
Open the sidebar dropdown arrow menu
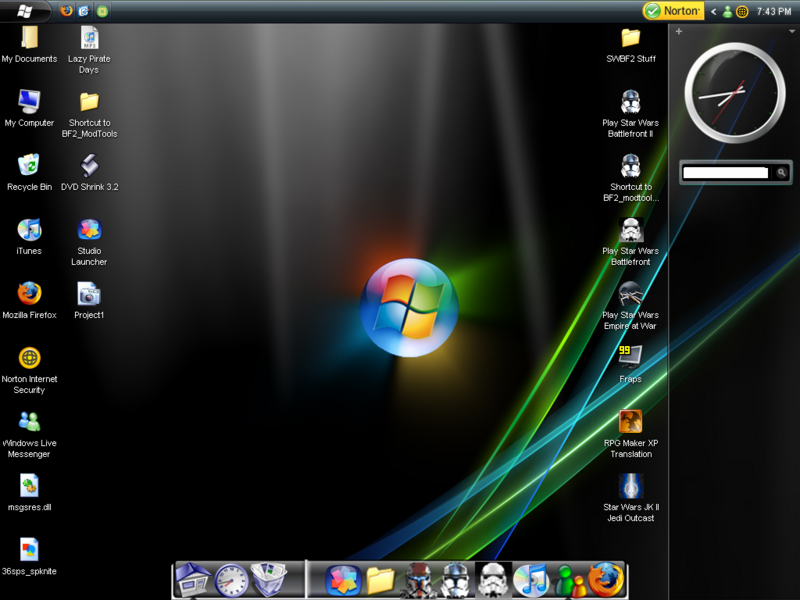click(791, 32)
